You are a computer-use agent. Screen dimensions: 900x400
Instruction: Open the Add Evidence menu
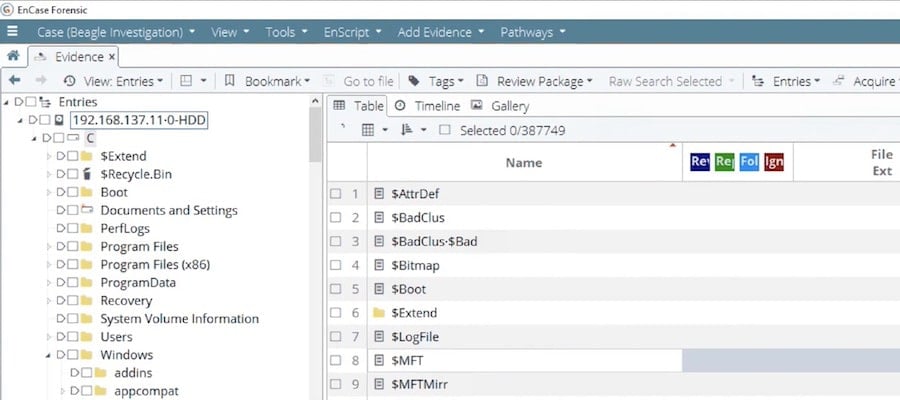(441, 32)
